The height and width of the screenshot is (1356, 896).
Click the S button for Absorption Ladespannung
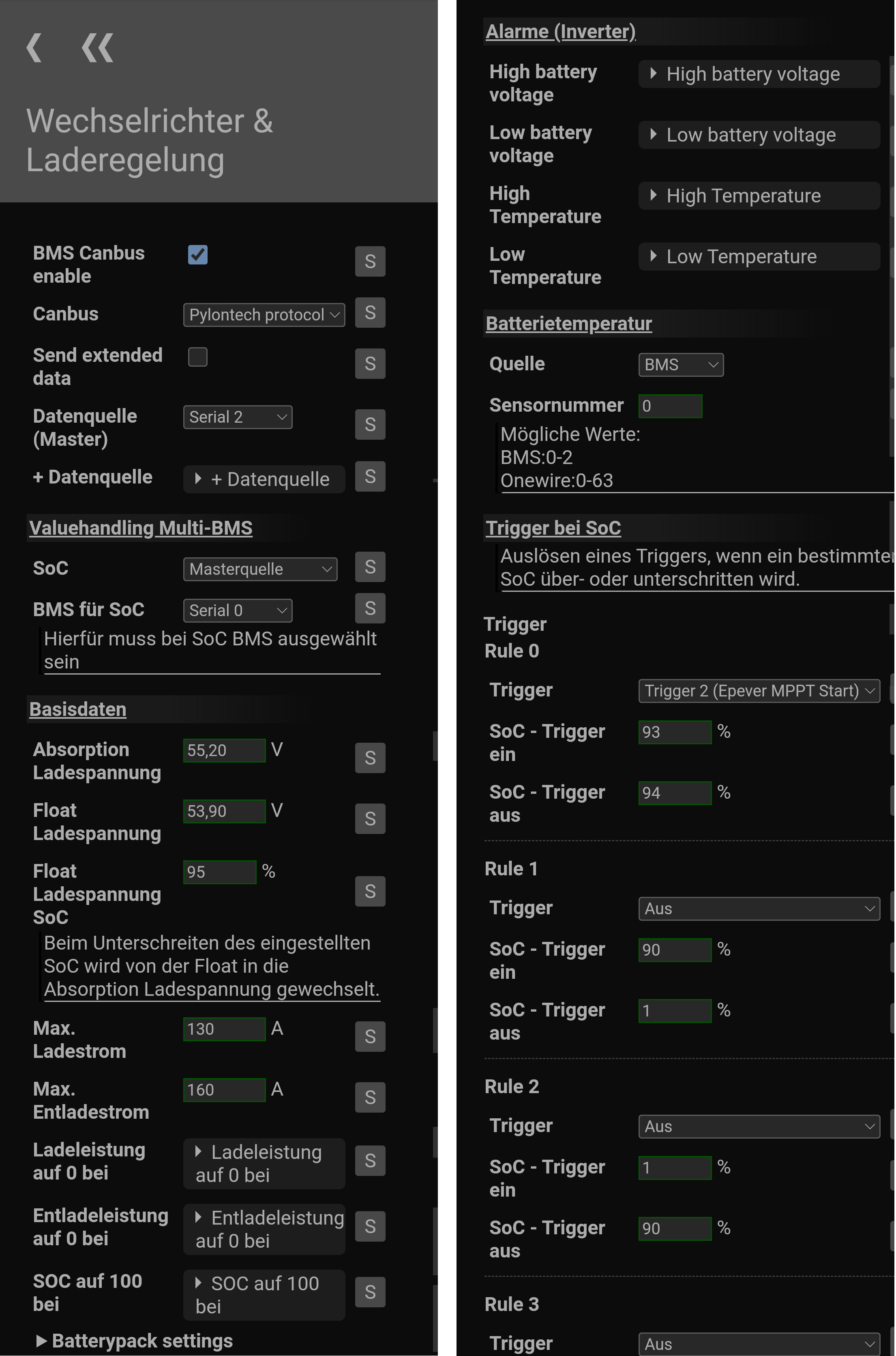pos(370,758)
